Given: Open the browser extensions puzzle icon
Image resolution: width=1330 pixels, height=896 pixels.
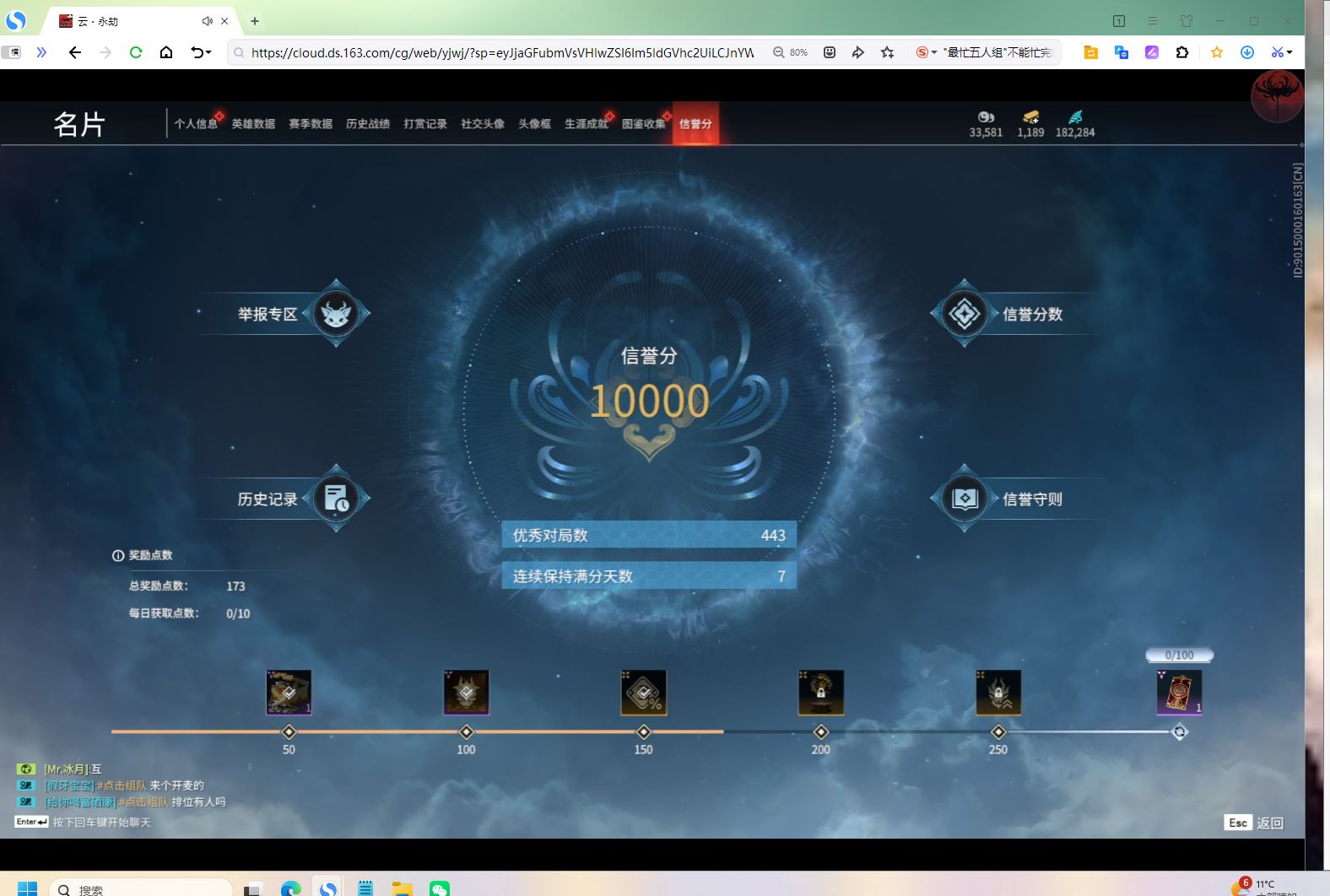Looking at the screenshot, I should [x=1182, y=52].
